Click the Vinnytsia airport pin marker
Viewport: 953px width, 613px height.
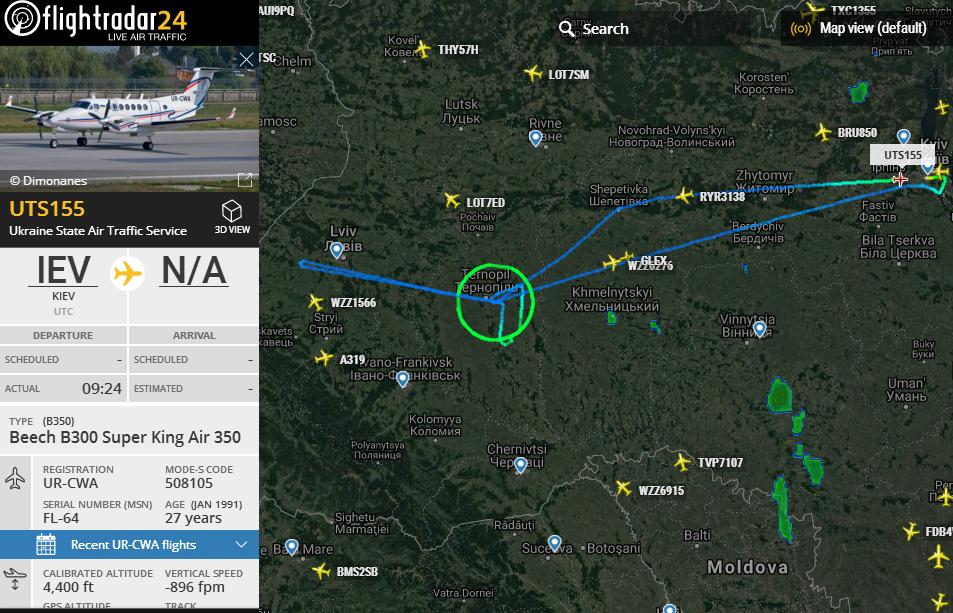coord(759,329)
